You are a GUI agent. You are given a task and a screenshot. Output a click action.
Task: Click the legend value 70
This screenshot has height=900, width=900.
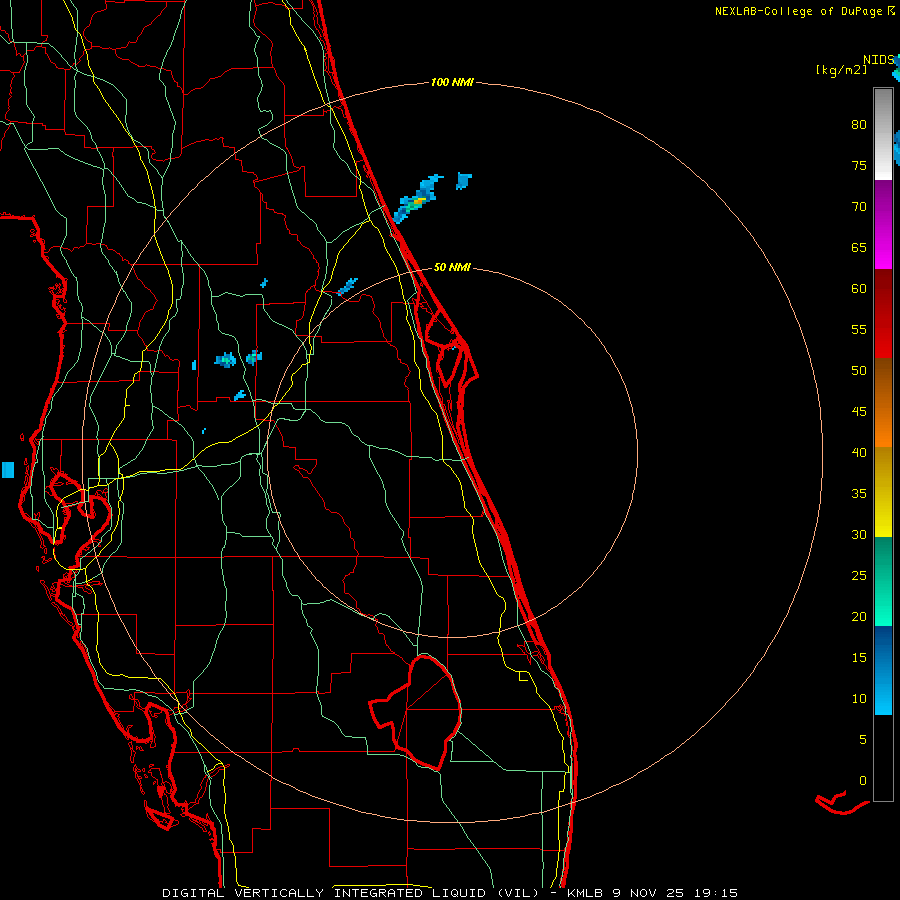coord(859,207)
